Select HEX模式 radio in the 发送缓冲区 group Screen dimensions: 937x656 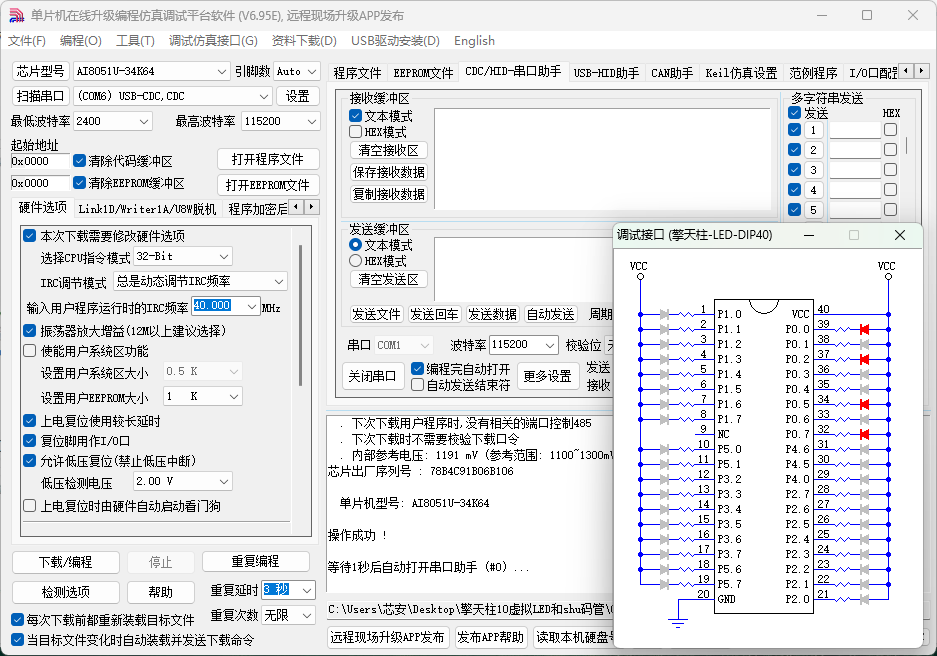(356, 261)
